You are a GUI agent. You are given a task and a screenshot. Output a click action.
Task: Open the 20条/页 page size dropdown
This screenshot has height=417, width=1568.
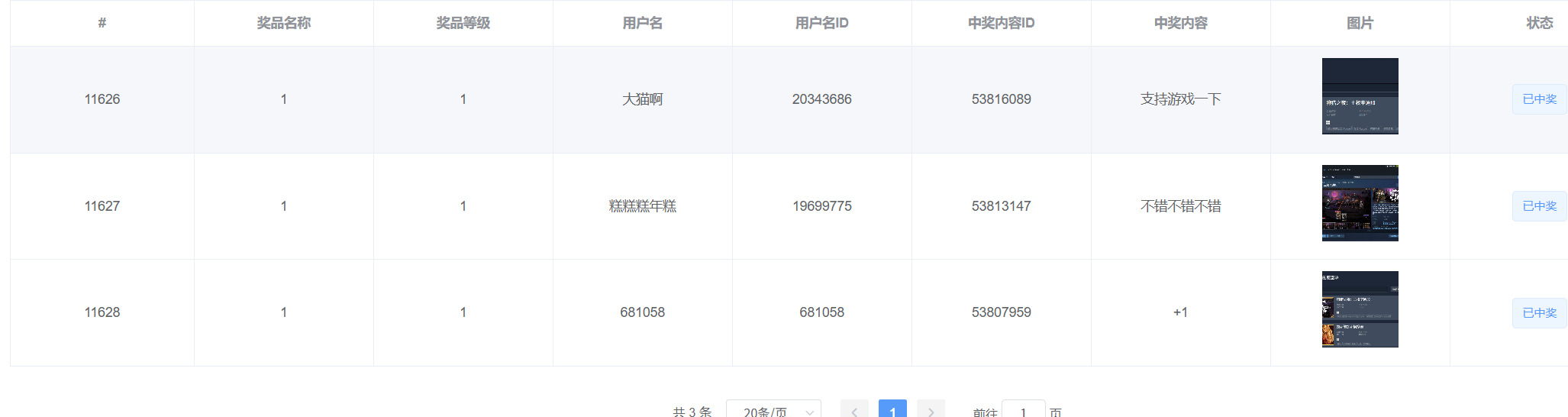coord(773,411)
